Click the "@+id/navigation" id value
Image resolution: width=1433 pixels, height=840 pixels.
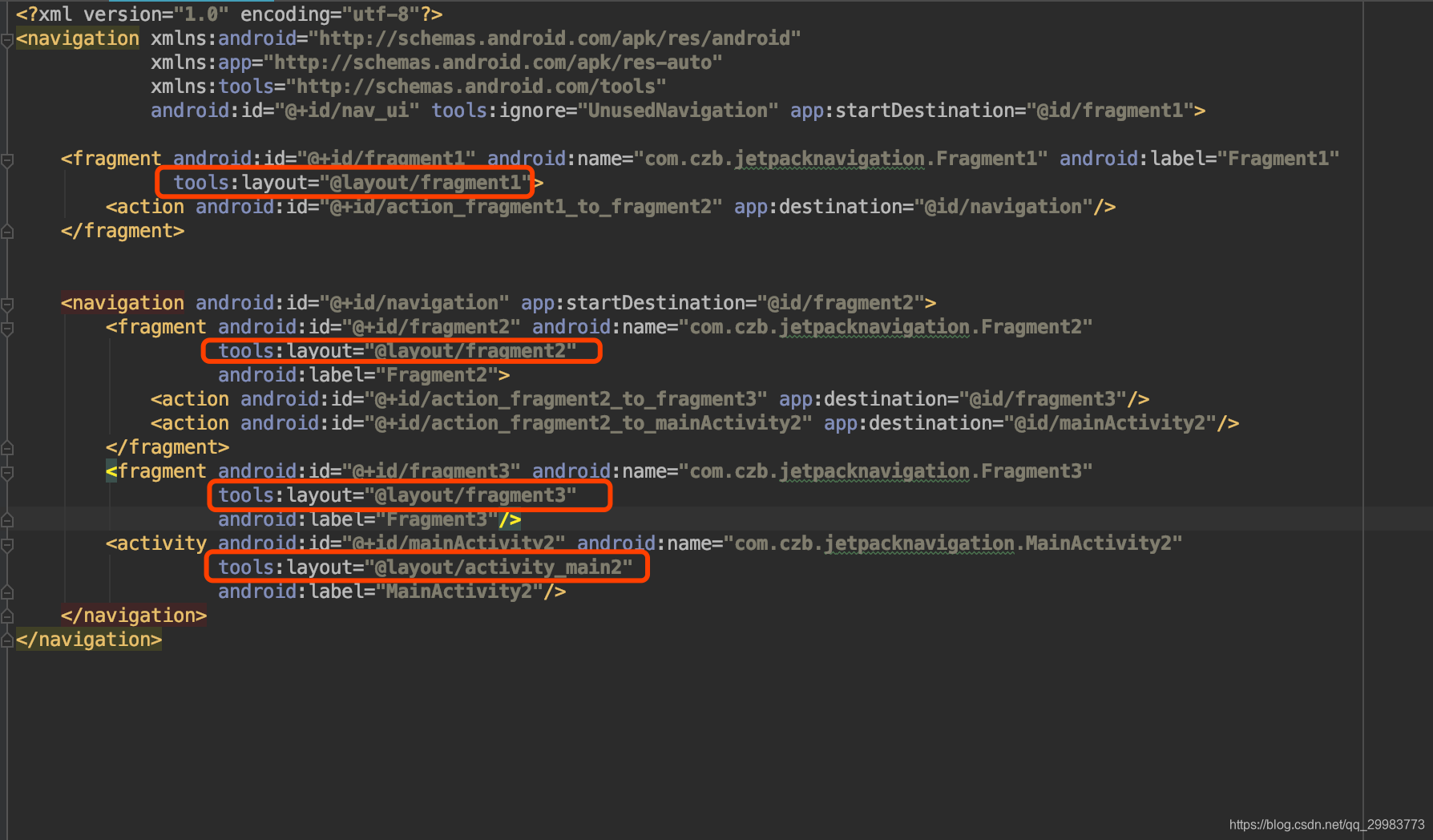point(414,303)
